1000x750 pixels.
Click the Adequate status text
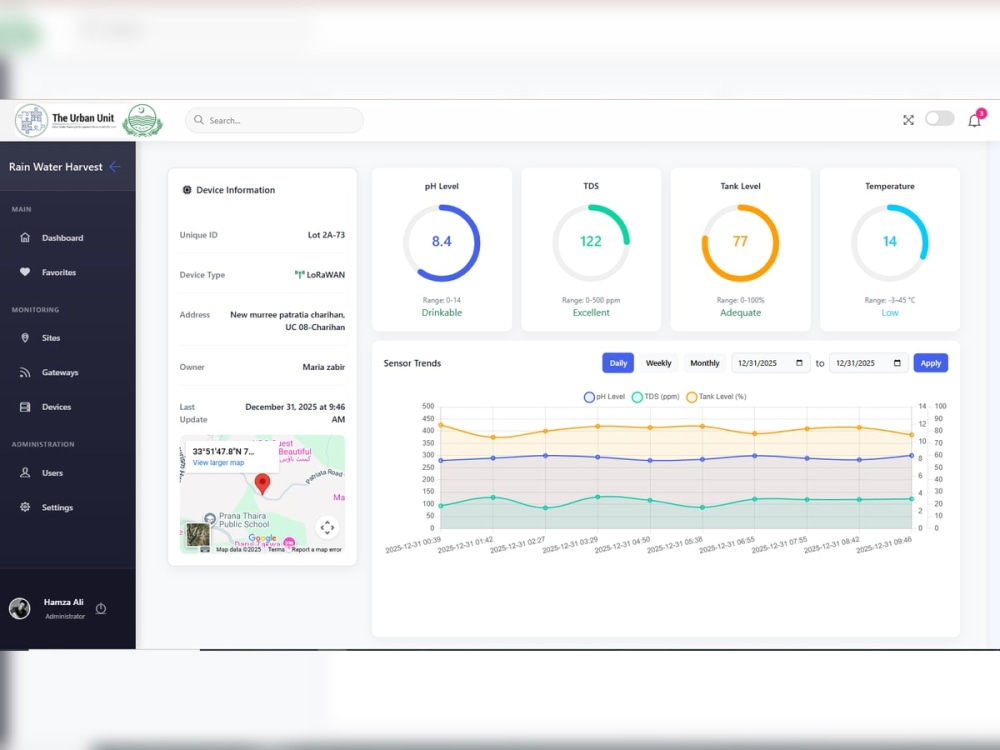coord(740,312)
